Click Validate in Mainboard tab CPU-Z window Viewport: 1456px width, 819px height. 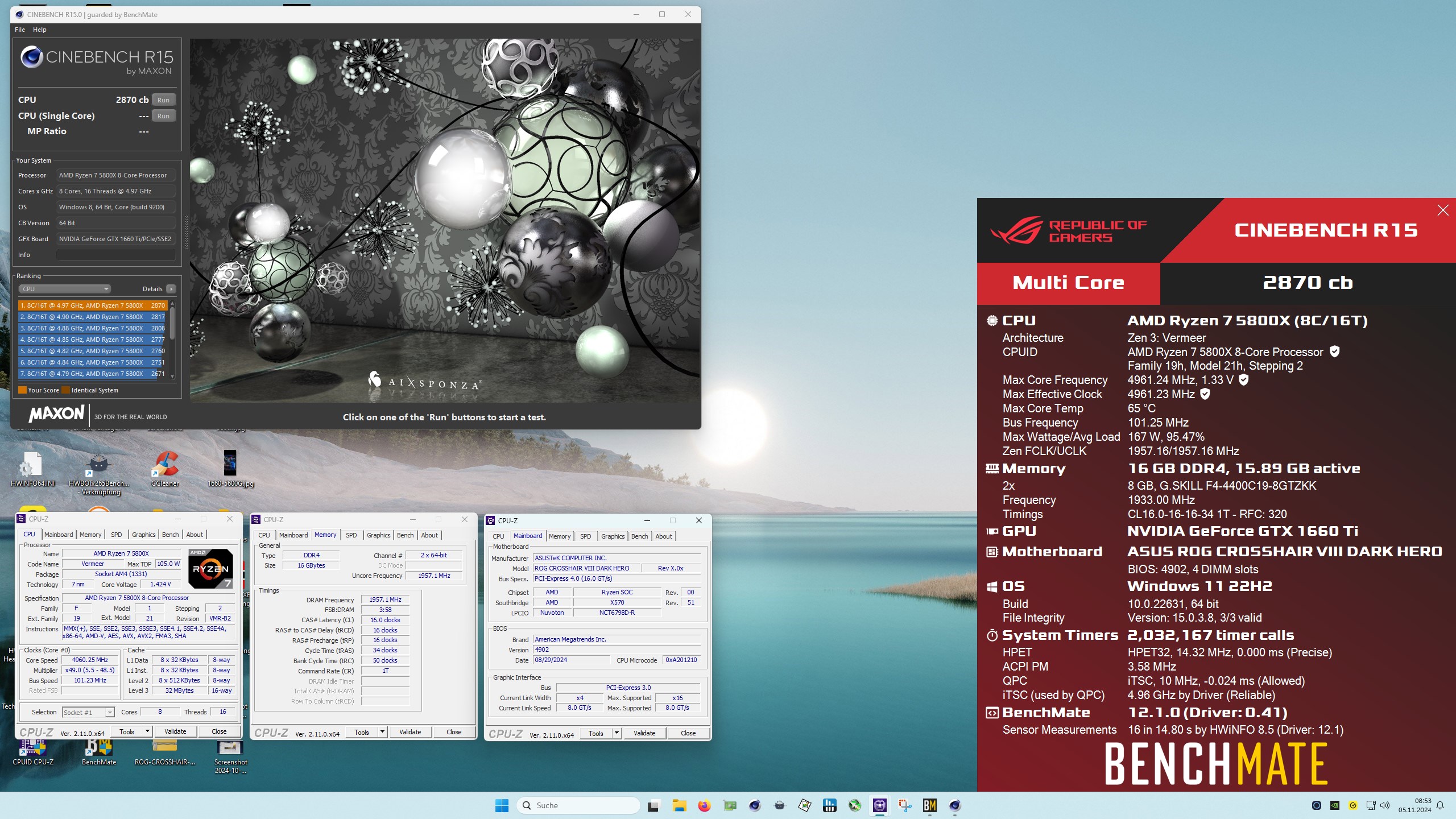coord(644,733)
